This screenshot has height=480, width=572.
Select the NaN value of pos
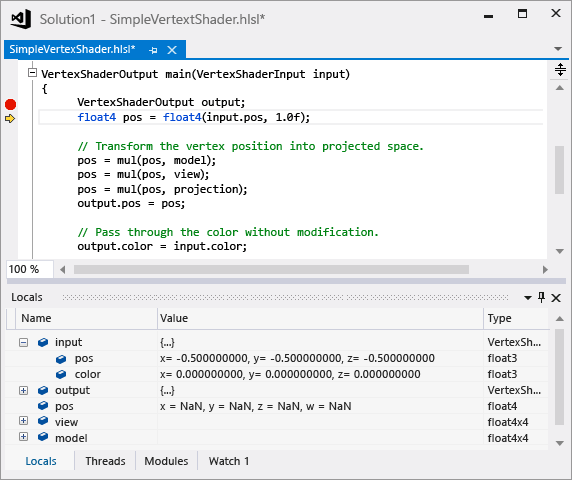[x=255, y=406]
